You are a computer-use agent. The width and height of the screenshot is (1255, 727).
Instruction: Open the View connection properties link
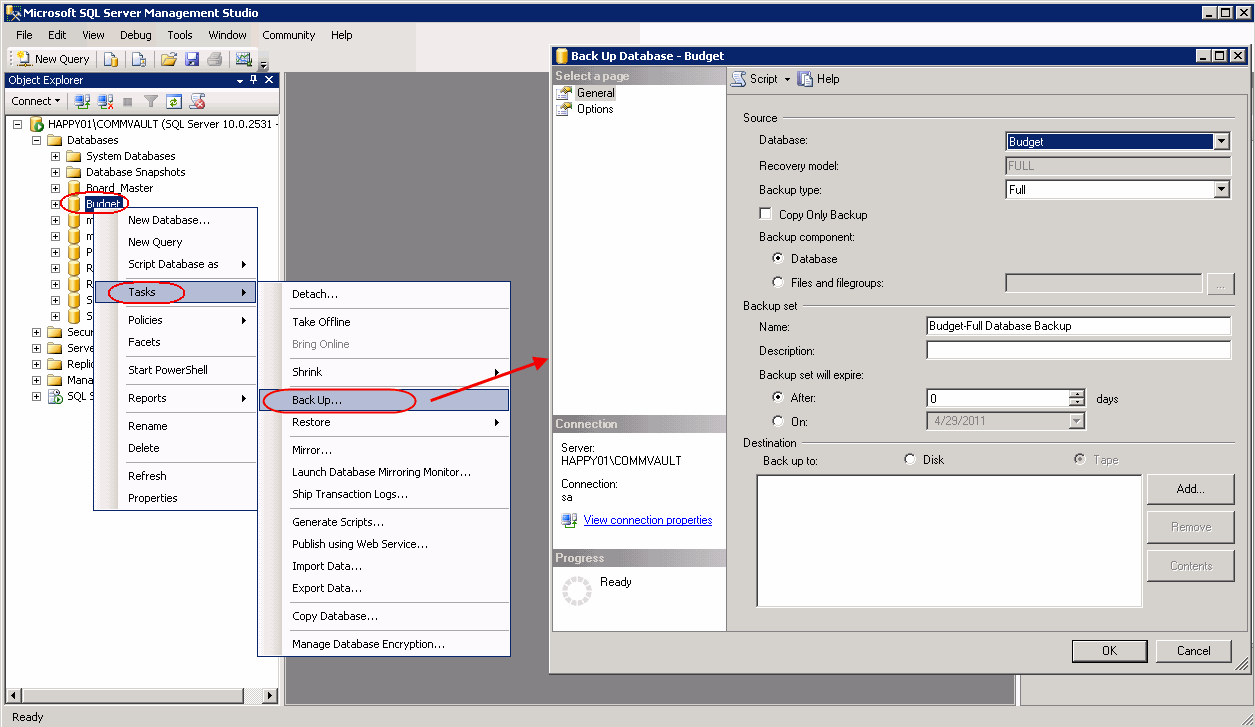click(x=648, y=520)
